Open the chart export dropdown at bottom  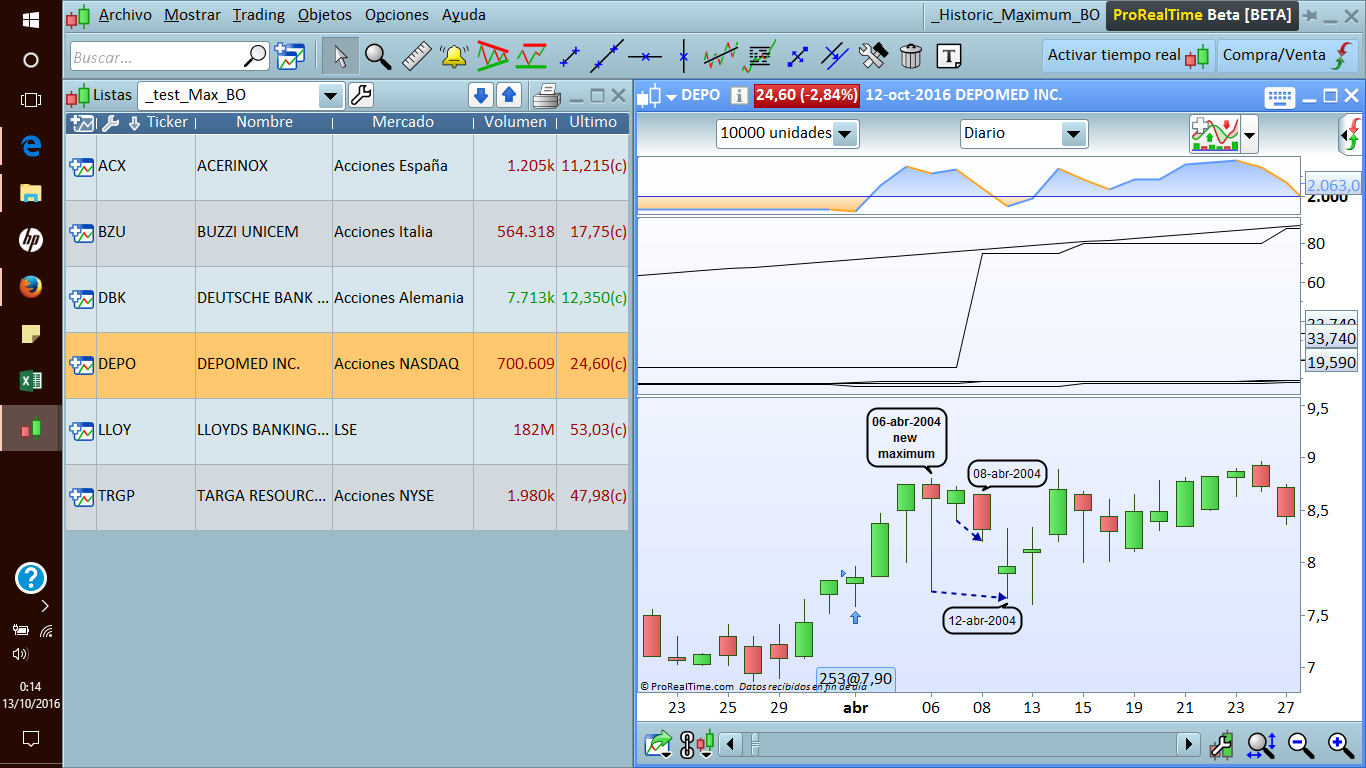coord(659,744)
